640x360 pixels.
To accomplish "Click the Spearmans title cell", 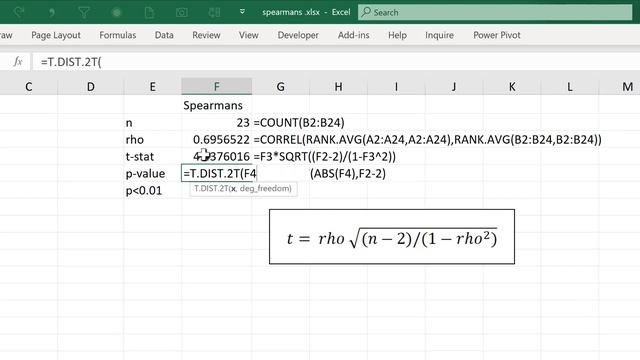I will [x=217, y=105].
